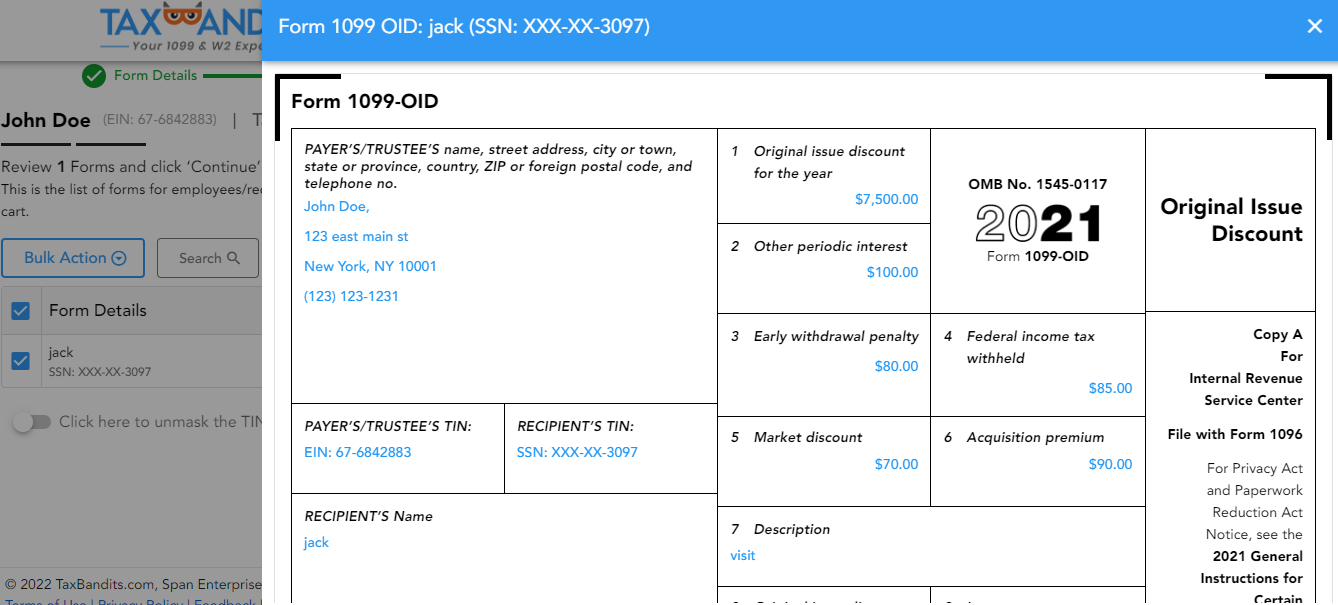1338x605 pixels.
Task: Click payer name John Doe
Action: [x=336, y=206]
